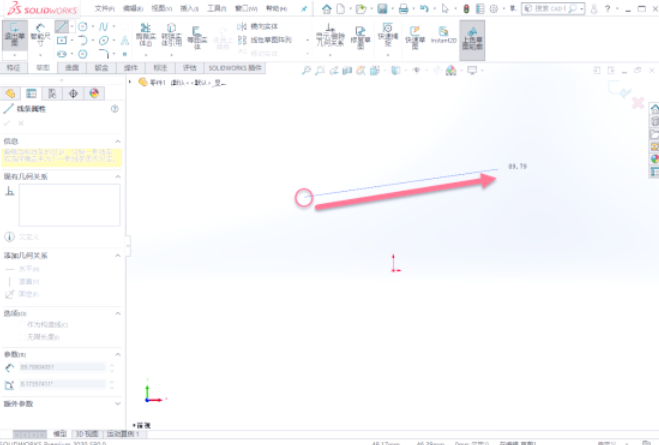659x445 pixels.
Task: Click the Options gear icon
Action: [x=494, y=8]
